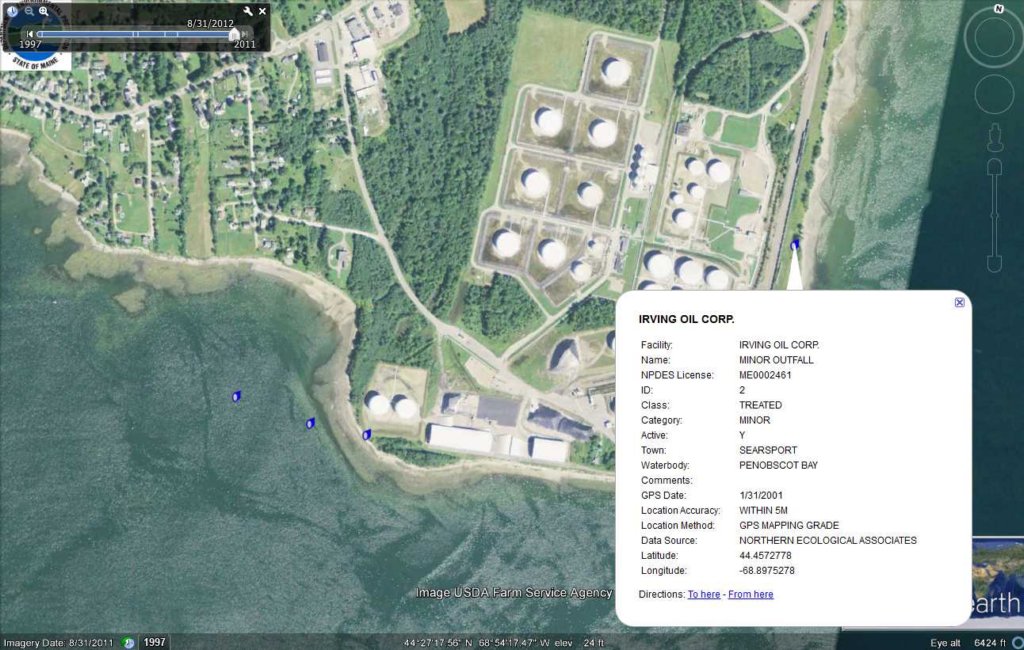Screen dimensions: 1024x650
Task: Click the Street View pegman icon
Action: coord(995,137)
